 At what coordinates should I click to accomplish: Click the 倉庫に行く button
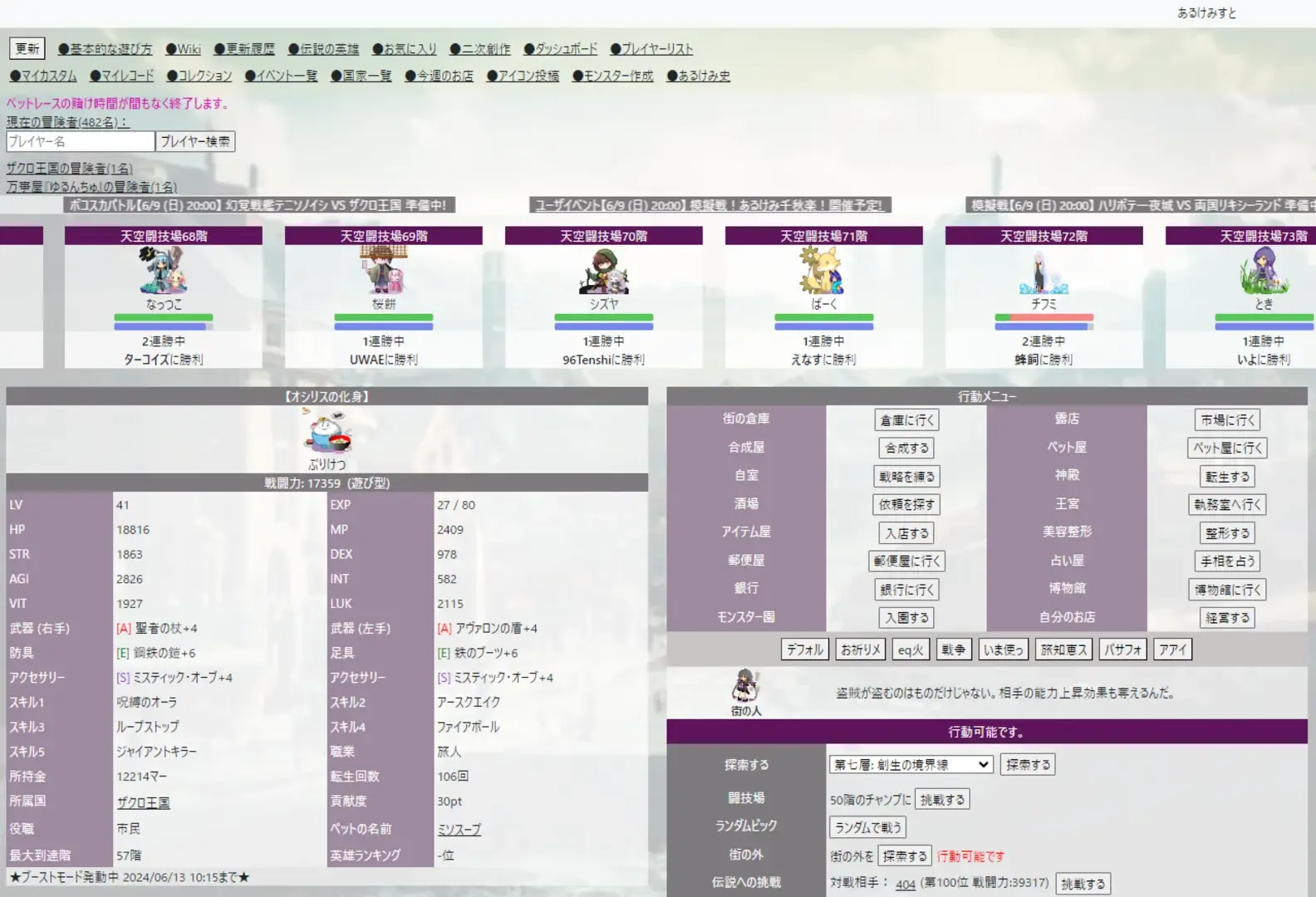906,420
